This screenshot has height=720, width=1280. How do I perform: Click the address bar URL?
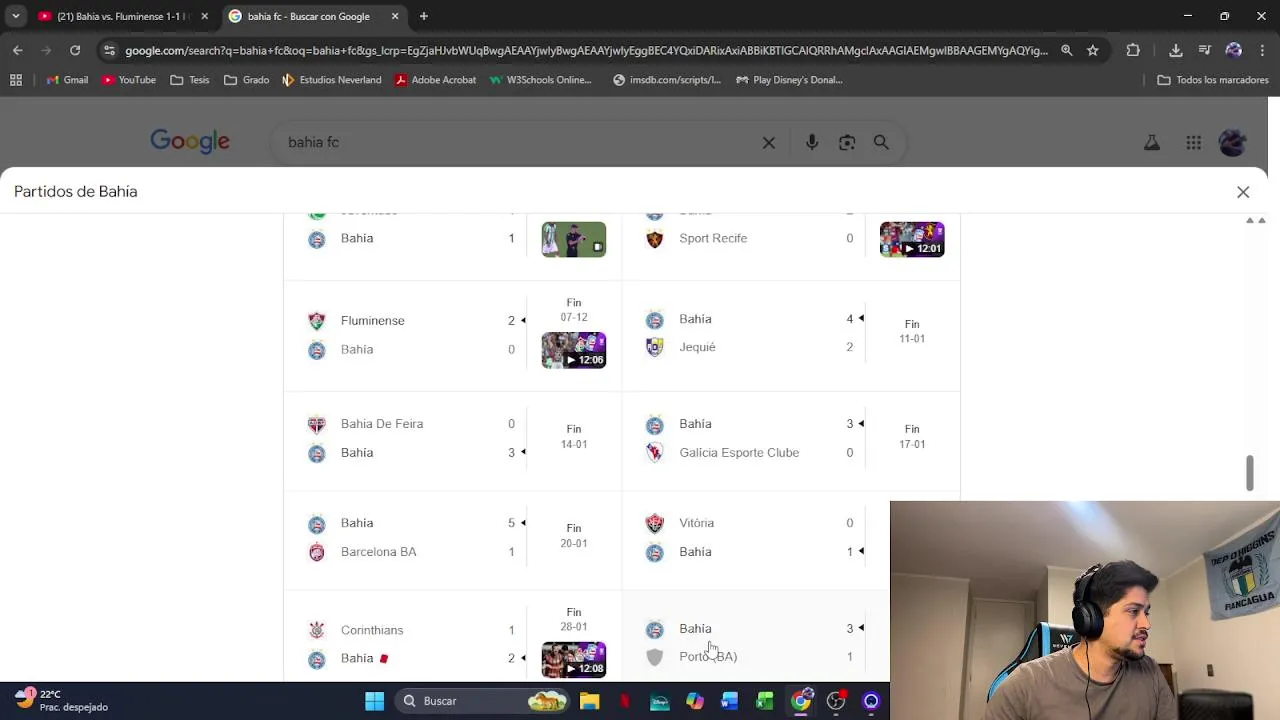586,50
